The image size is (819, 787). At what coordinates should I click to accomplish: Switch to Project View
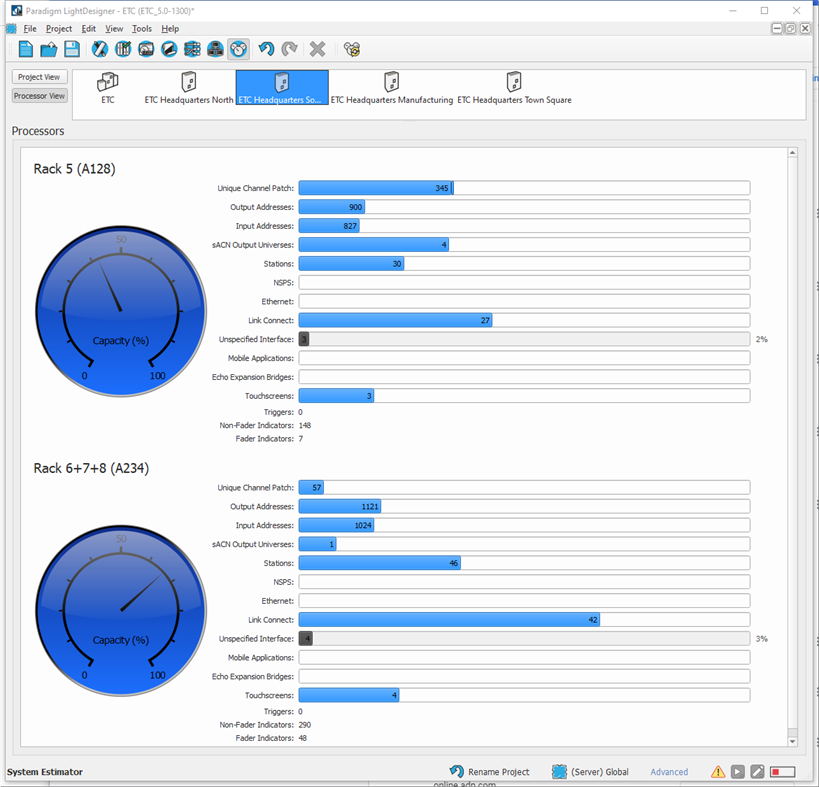[39, 77]
